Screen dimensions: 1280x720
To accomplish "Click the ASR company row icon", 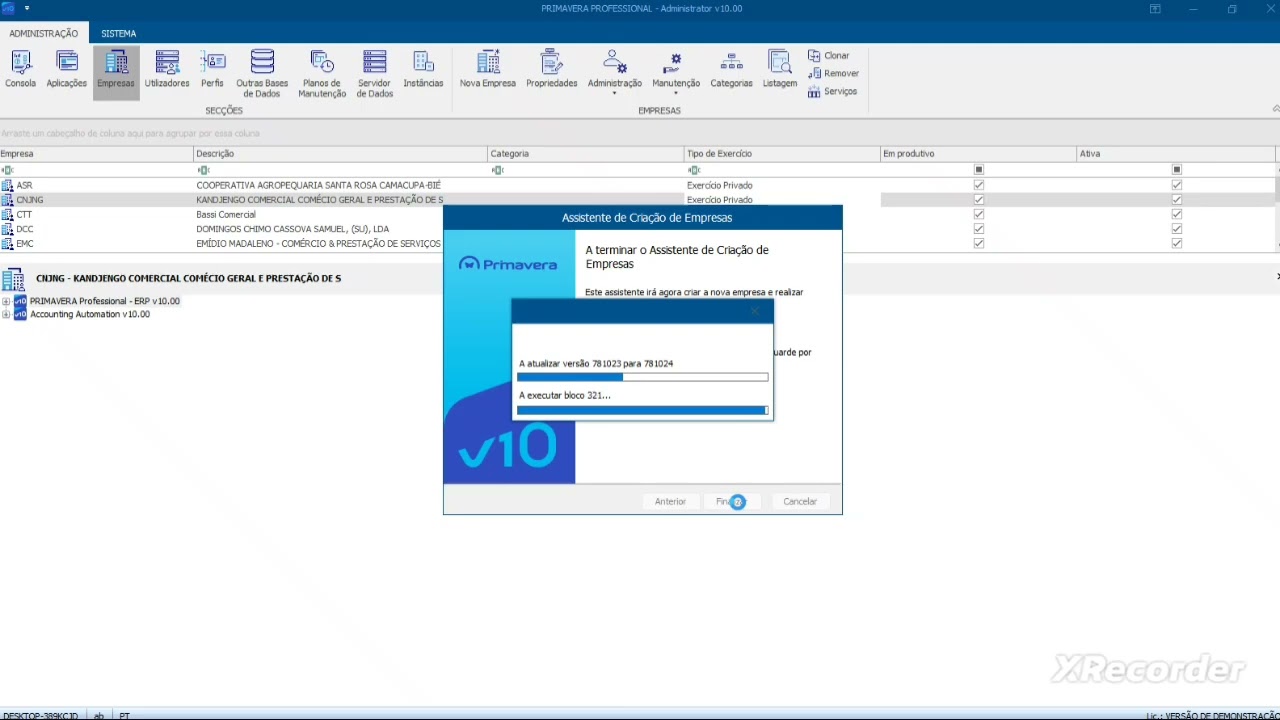I will pyautogui.click(x=7, y=185).
